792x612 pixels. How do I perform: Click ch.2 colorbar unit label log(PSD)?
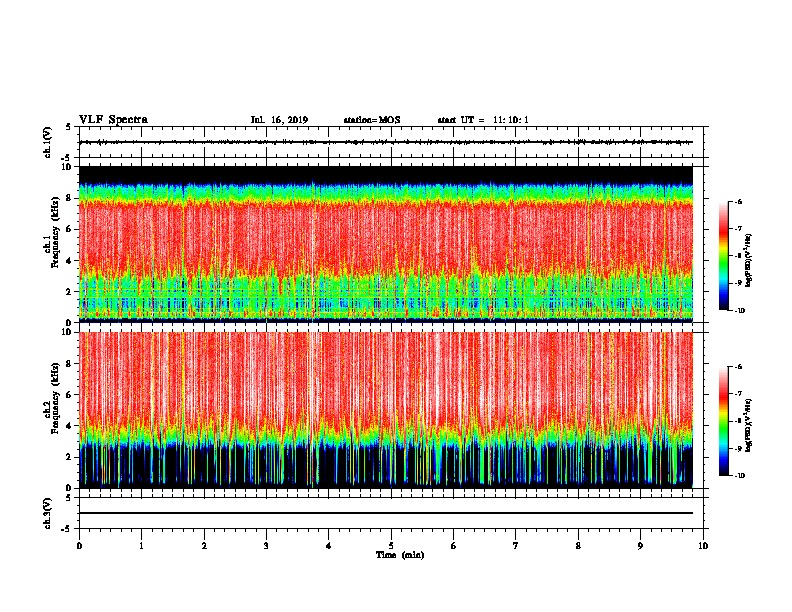749,425
